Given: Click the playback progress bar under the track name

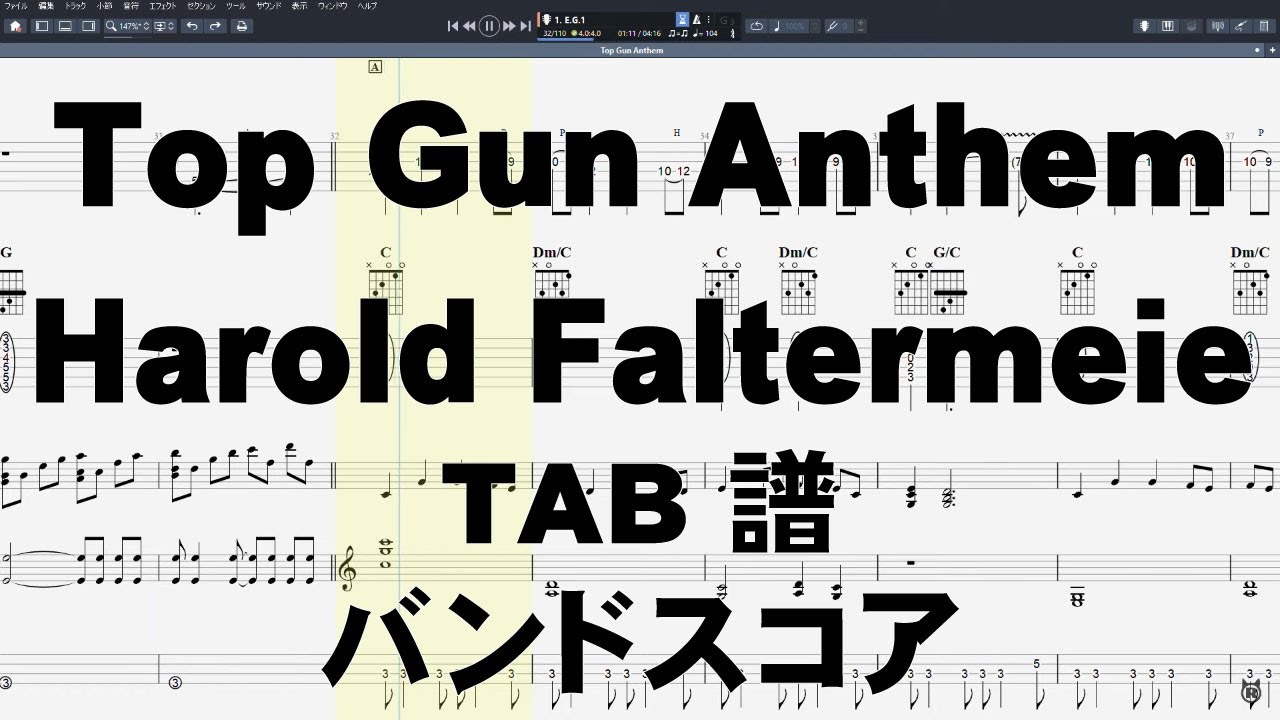Looking at the screenshot, I should tap(565, 40).
